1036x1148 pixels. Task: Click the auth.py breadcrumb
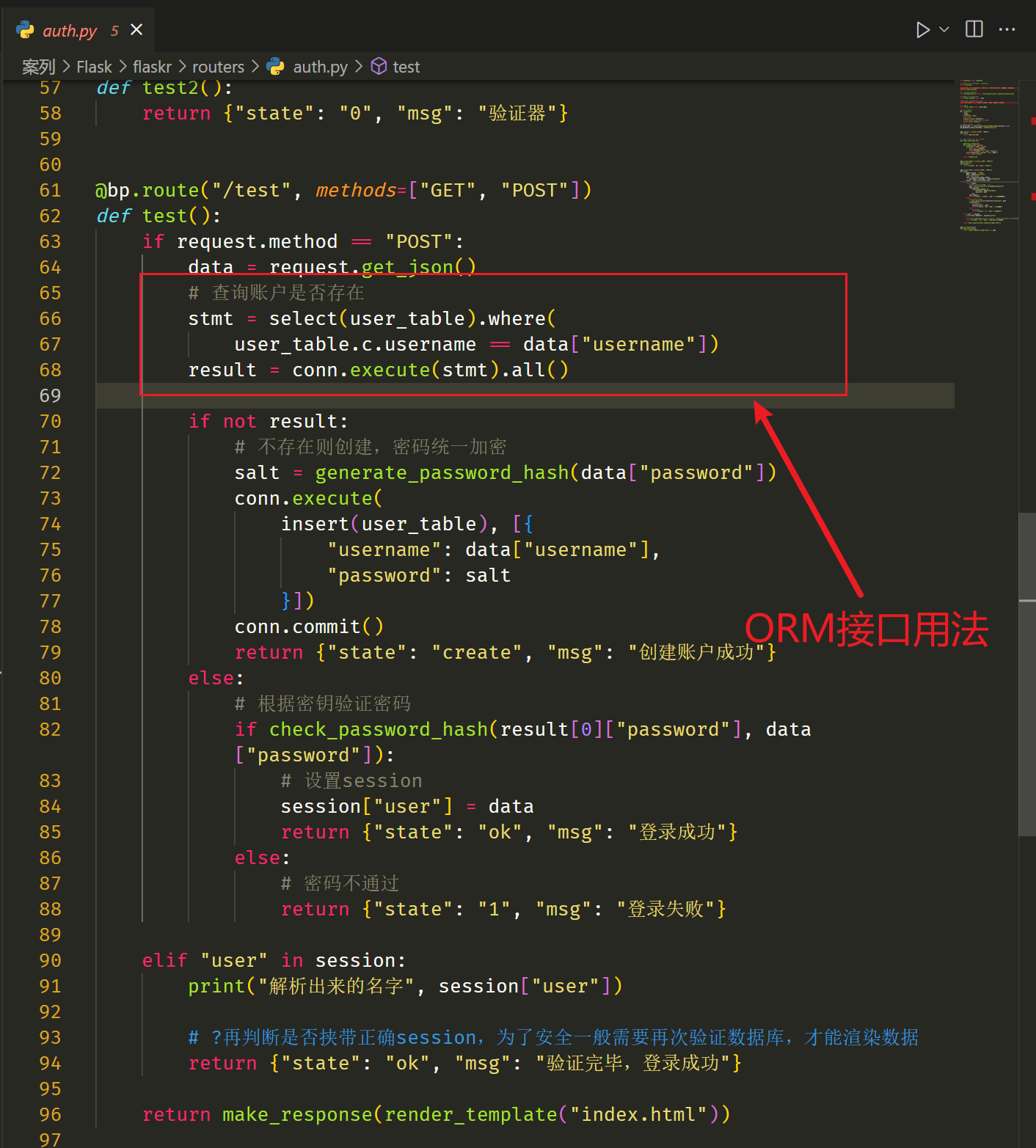pos(321,67)
